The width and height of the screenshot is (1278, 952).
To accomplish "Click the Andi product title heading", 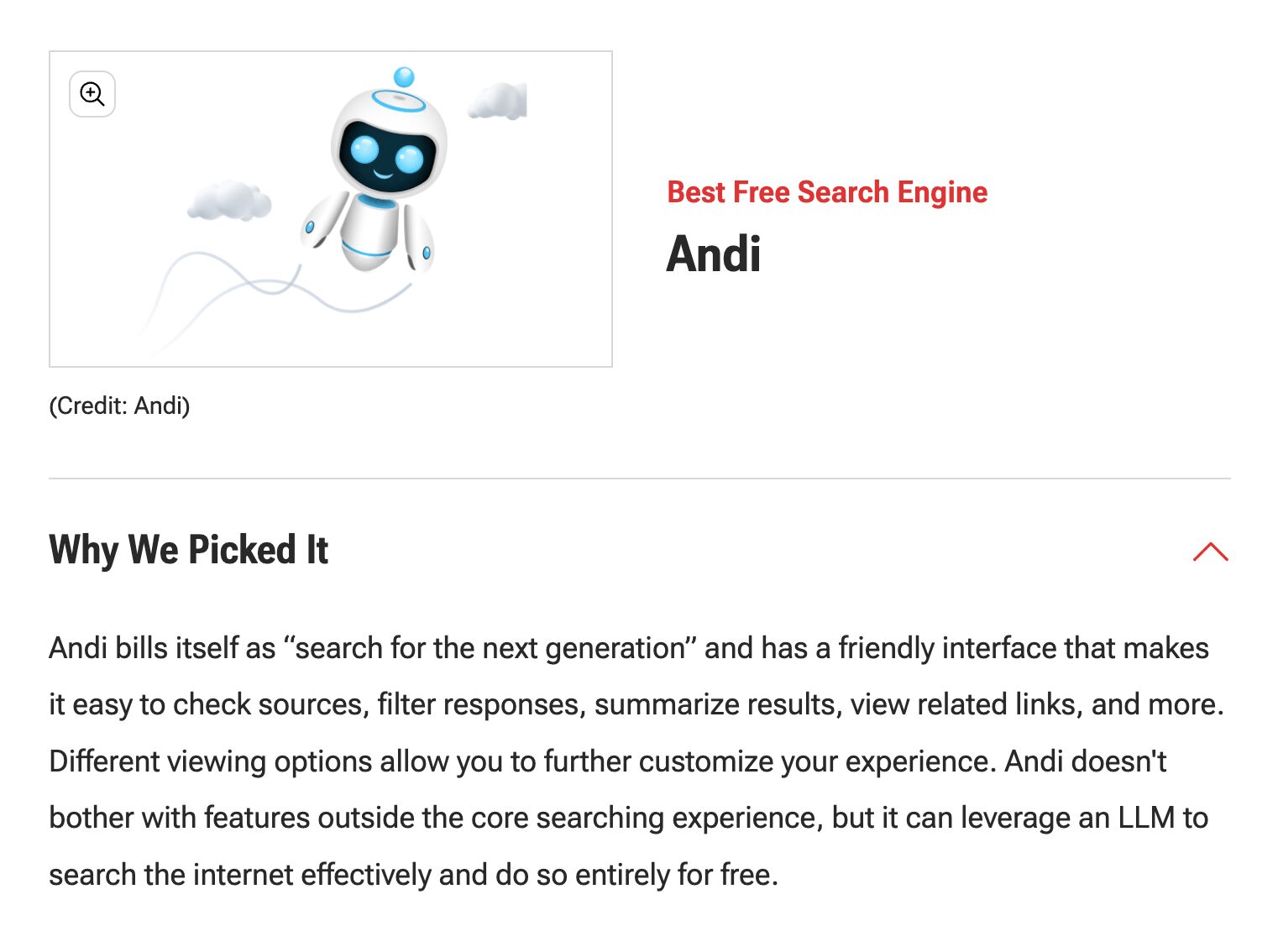I will pos(713,254).
